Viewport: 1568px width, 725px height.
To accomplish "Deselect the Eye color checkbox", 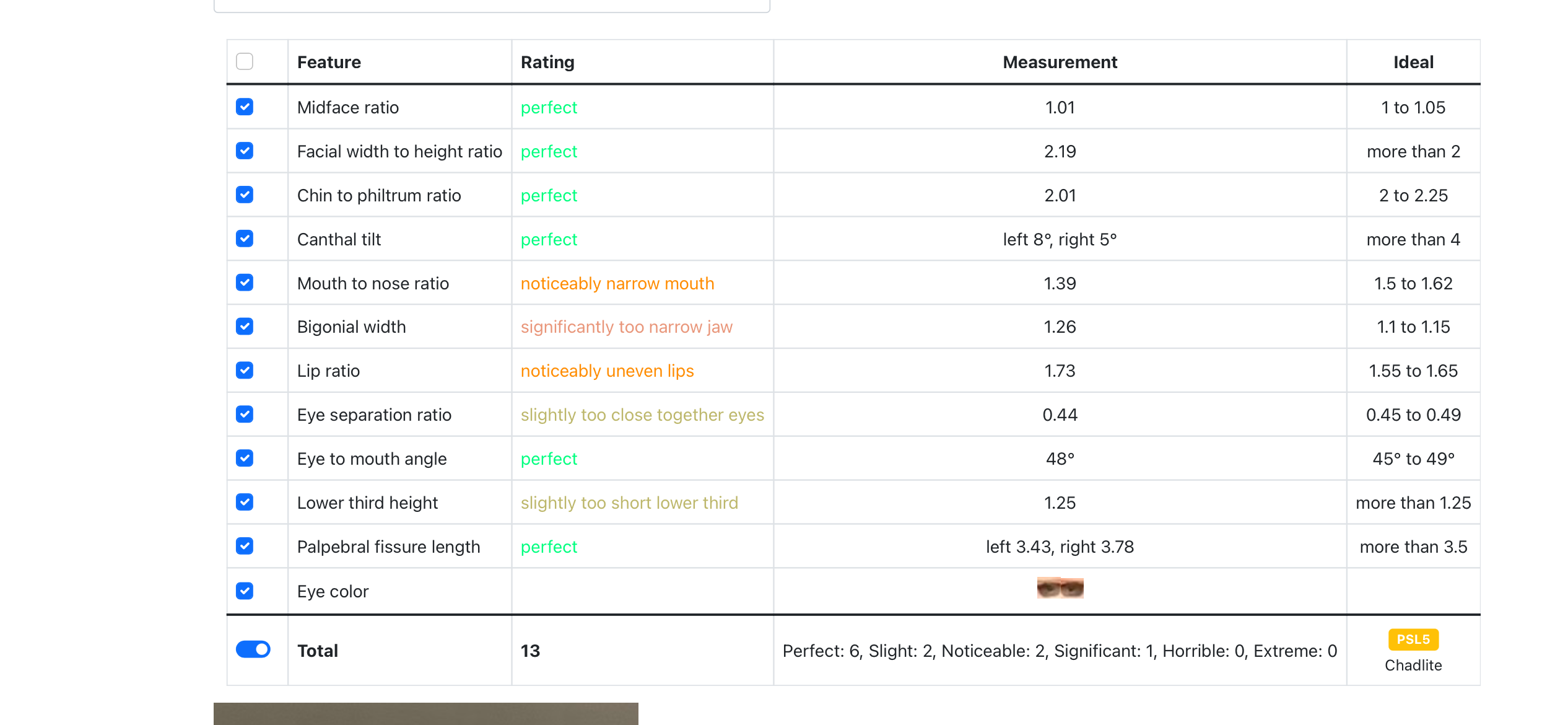I will tap(245, 591).
